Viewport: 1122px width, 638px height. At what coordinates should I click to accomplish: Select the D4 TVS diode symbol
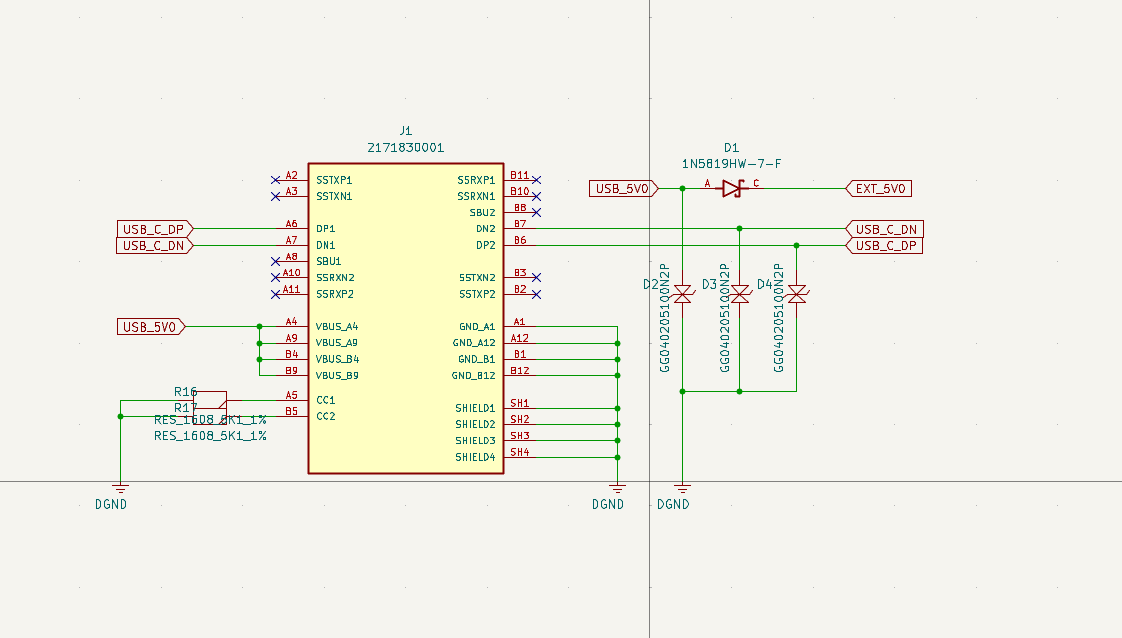pyautogui.click(x=796, y=294)
